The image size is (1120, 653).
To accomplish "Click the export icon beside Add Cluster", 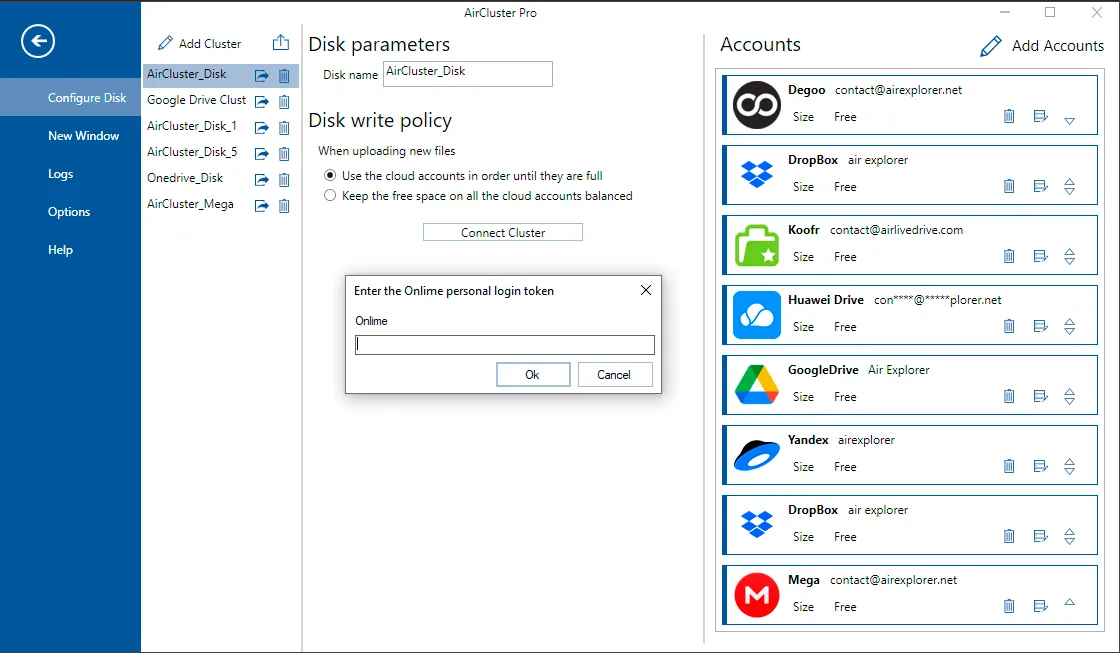I will coord(281,43).
